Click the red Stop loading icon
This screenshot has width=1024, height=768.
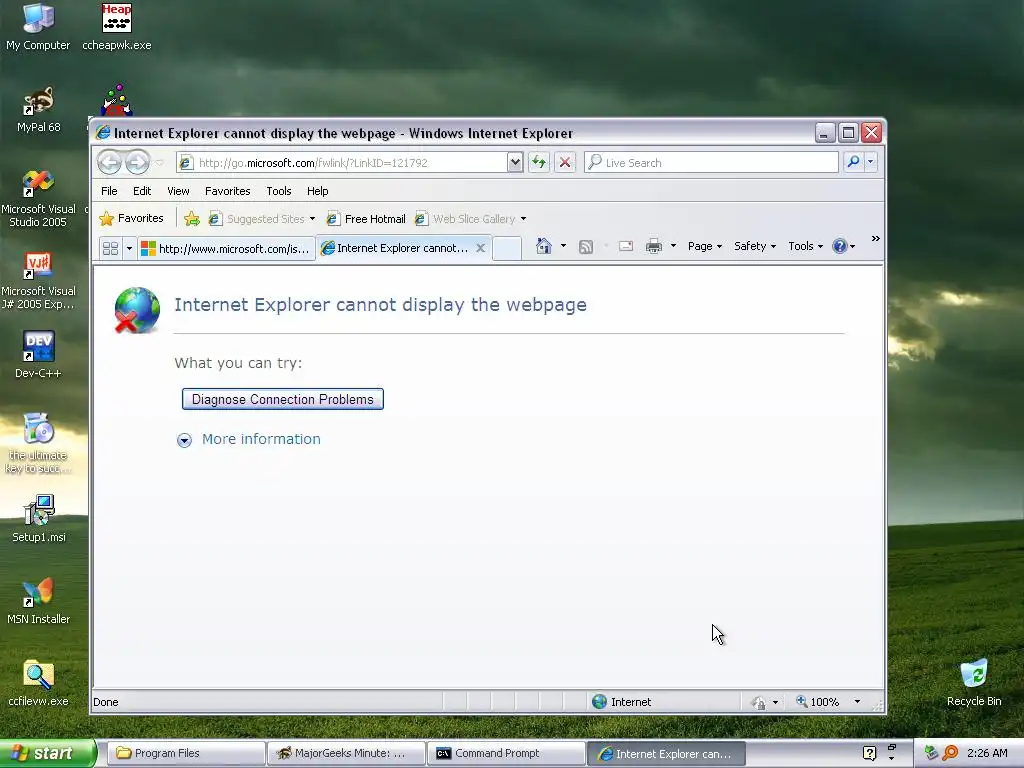point(565,163)
